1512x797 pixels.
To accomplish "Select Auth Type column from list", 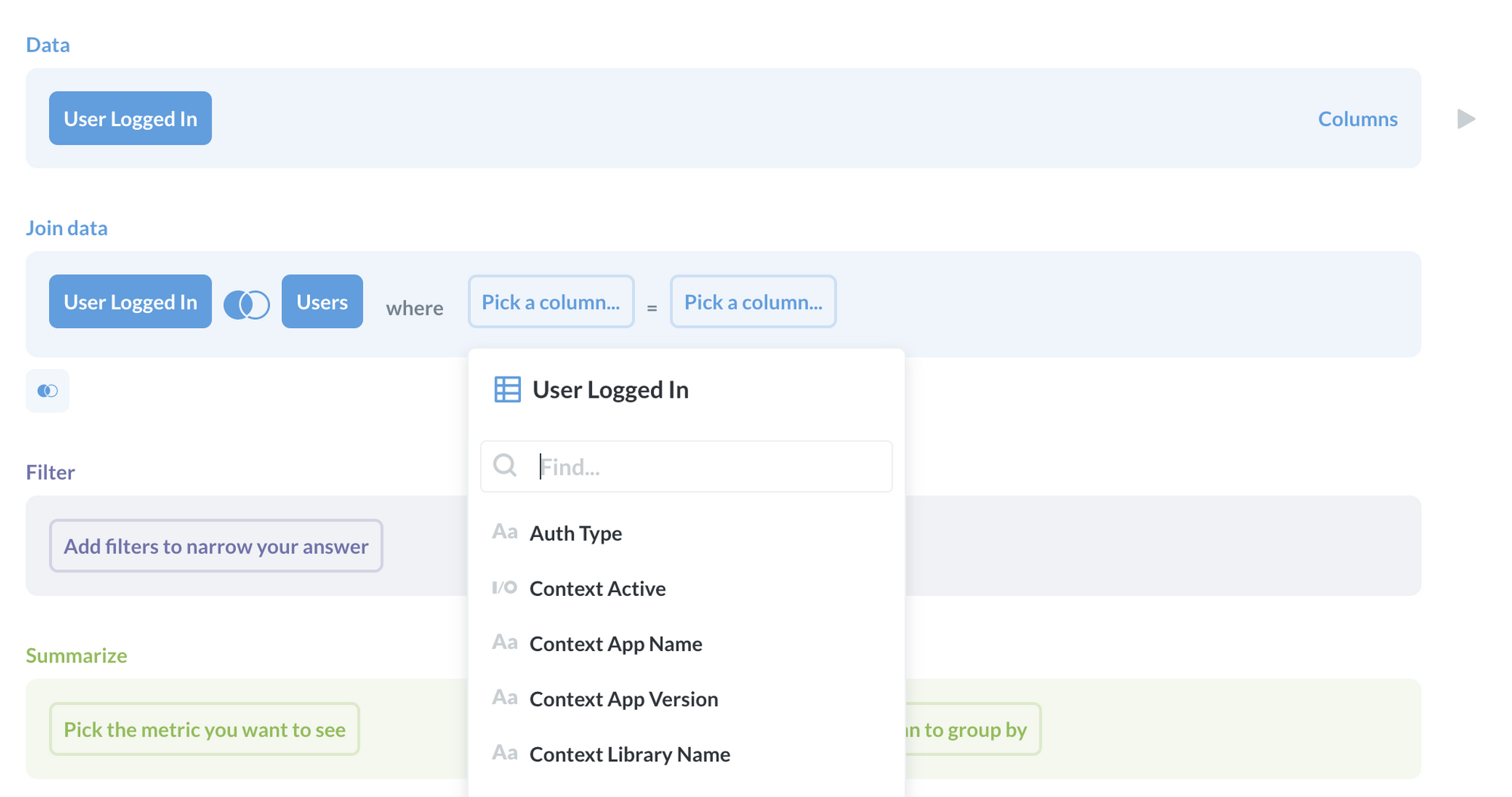I will 575,533.
